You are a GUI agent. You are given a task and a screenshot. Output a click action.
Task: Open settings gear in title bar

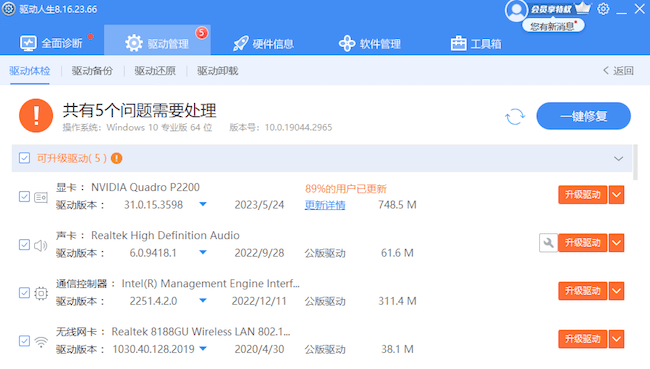603,9
